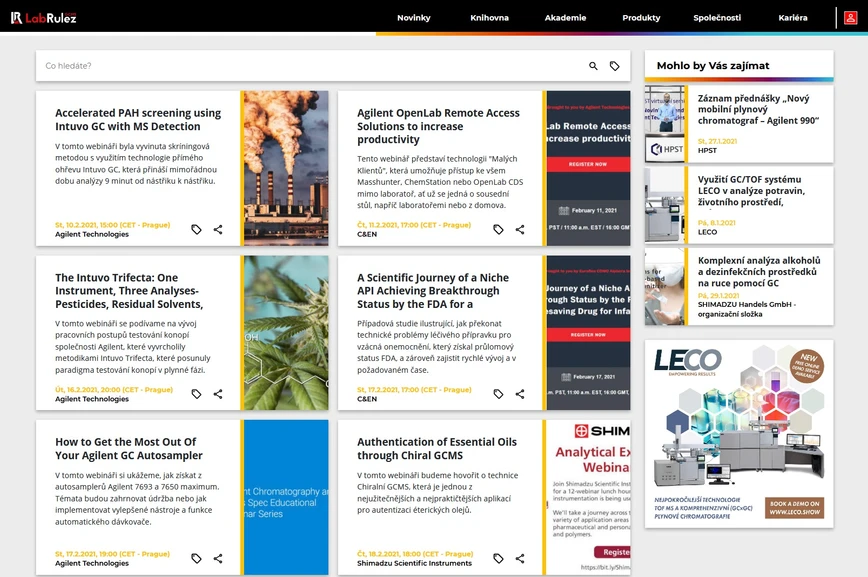Click the magnifier icon in the search bar
The image size is (868, 577).
pyautogui.click(x=592, y=64)
